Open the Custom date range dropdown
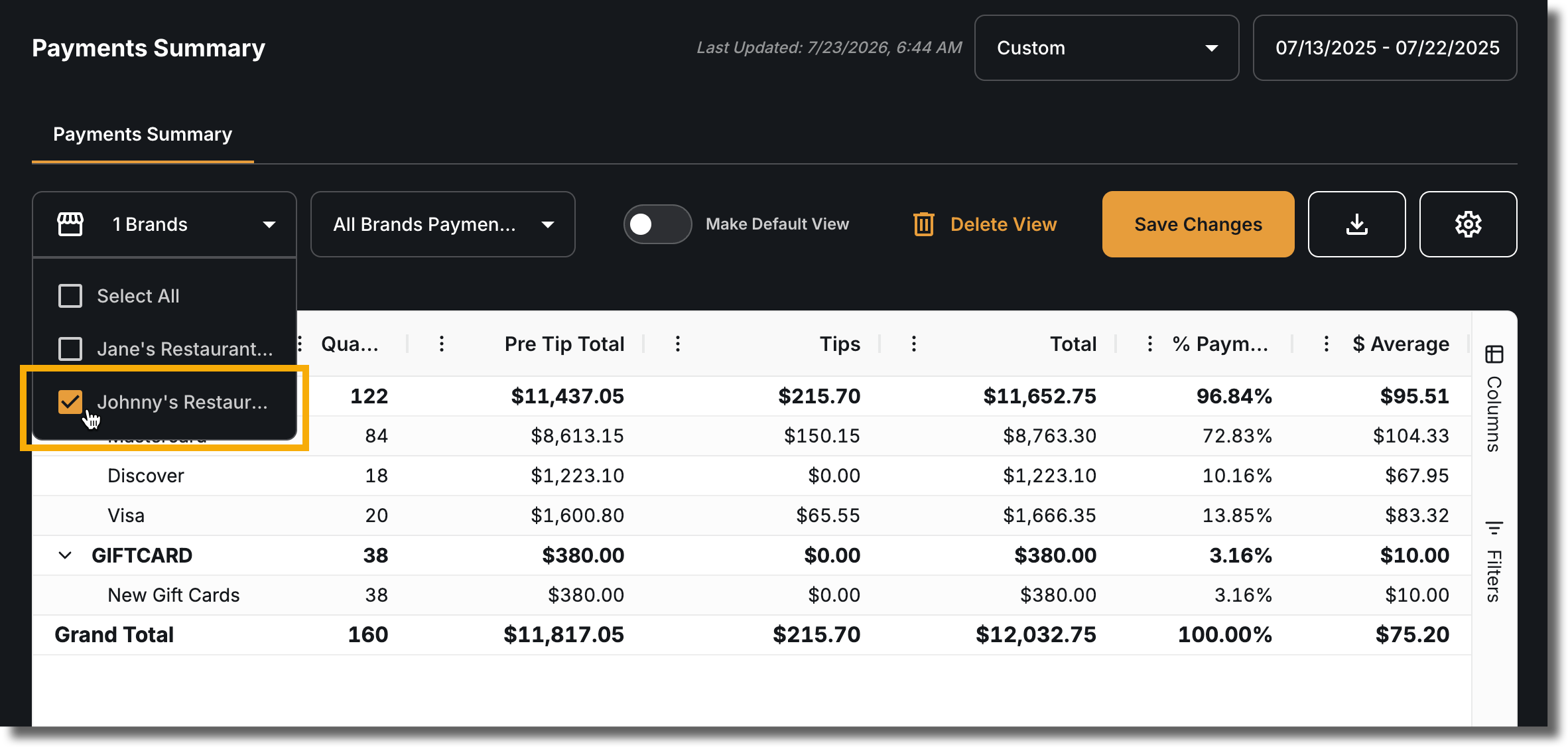Image resolution: width=1568 pixels, height=747 pixels. [1106, 48]
